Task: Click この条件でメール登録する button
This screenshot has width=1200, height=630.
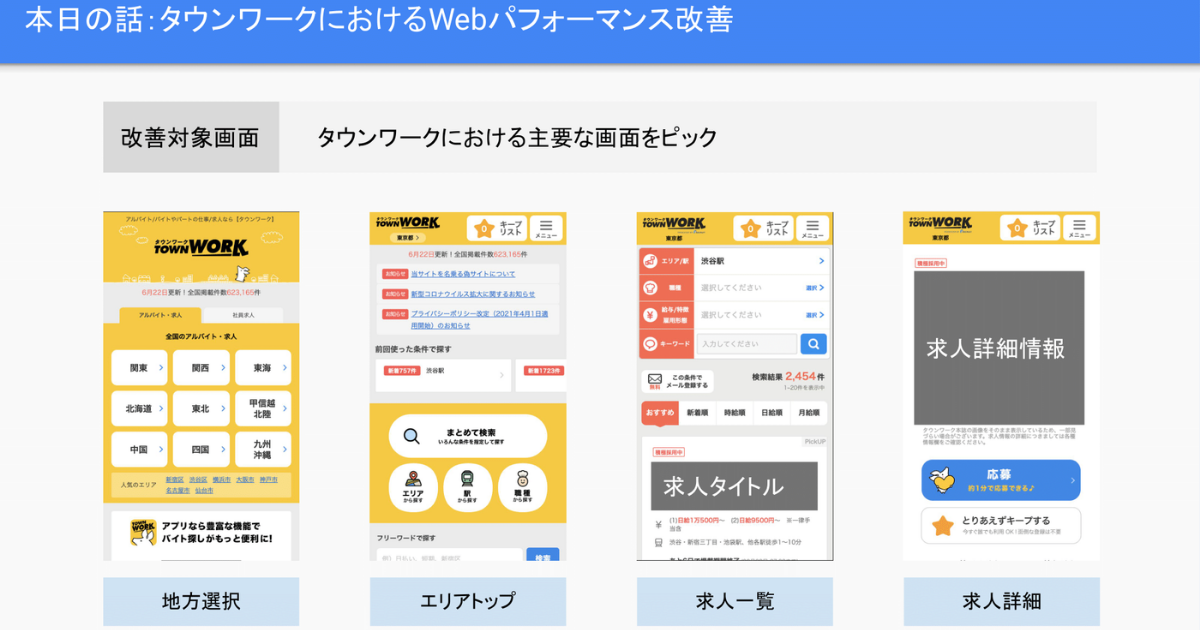Action: click(x=677, y=381)
